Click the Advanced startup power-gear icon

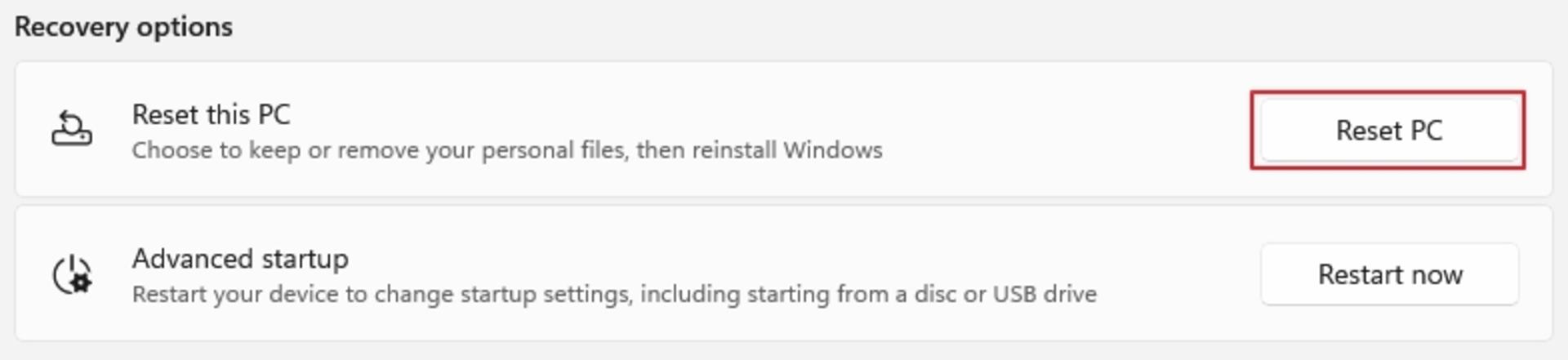click(72, 273)
